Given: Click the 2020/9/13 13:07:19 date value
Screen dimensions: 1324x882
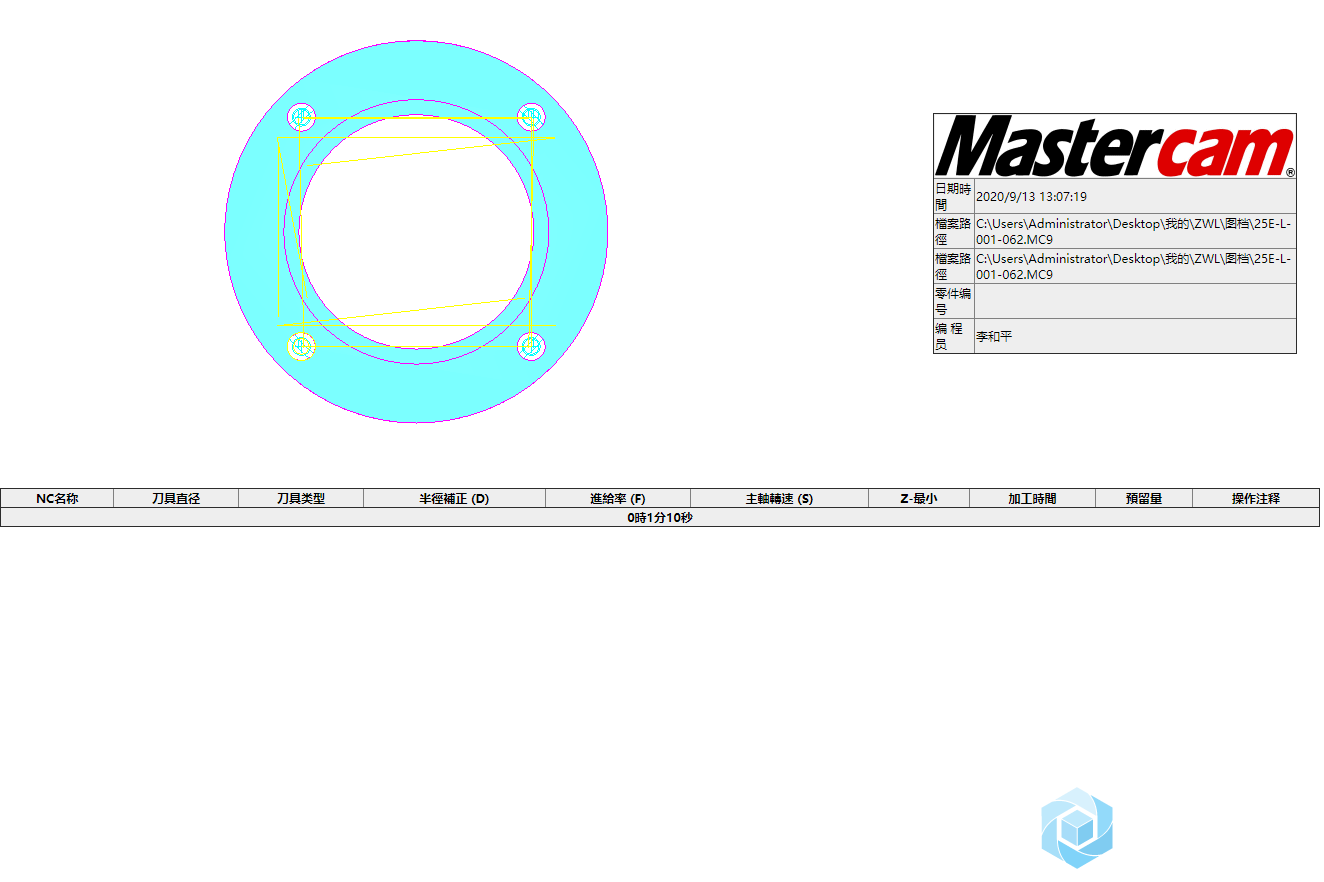Looking at the screenshot, I should (x=1031, y=197).
